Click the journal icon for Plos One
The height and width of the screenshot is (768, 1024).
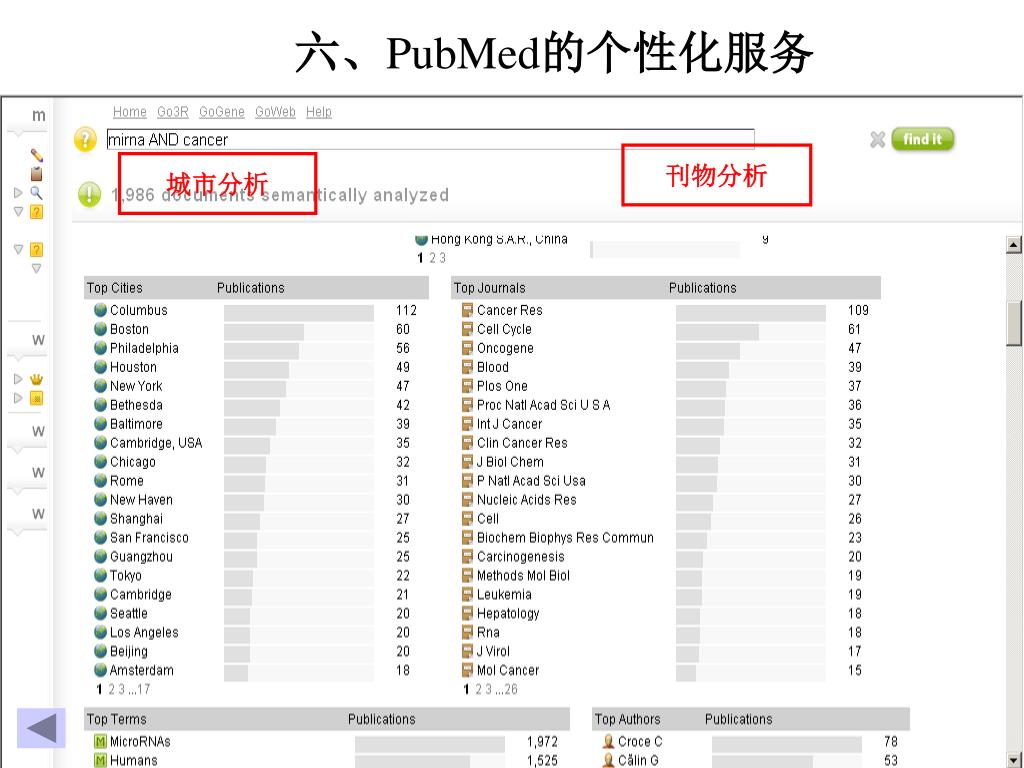pyautogui.click(x=467, y=385)
